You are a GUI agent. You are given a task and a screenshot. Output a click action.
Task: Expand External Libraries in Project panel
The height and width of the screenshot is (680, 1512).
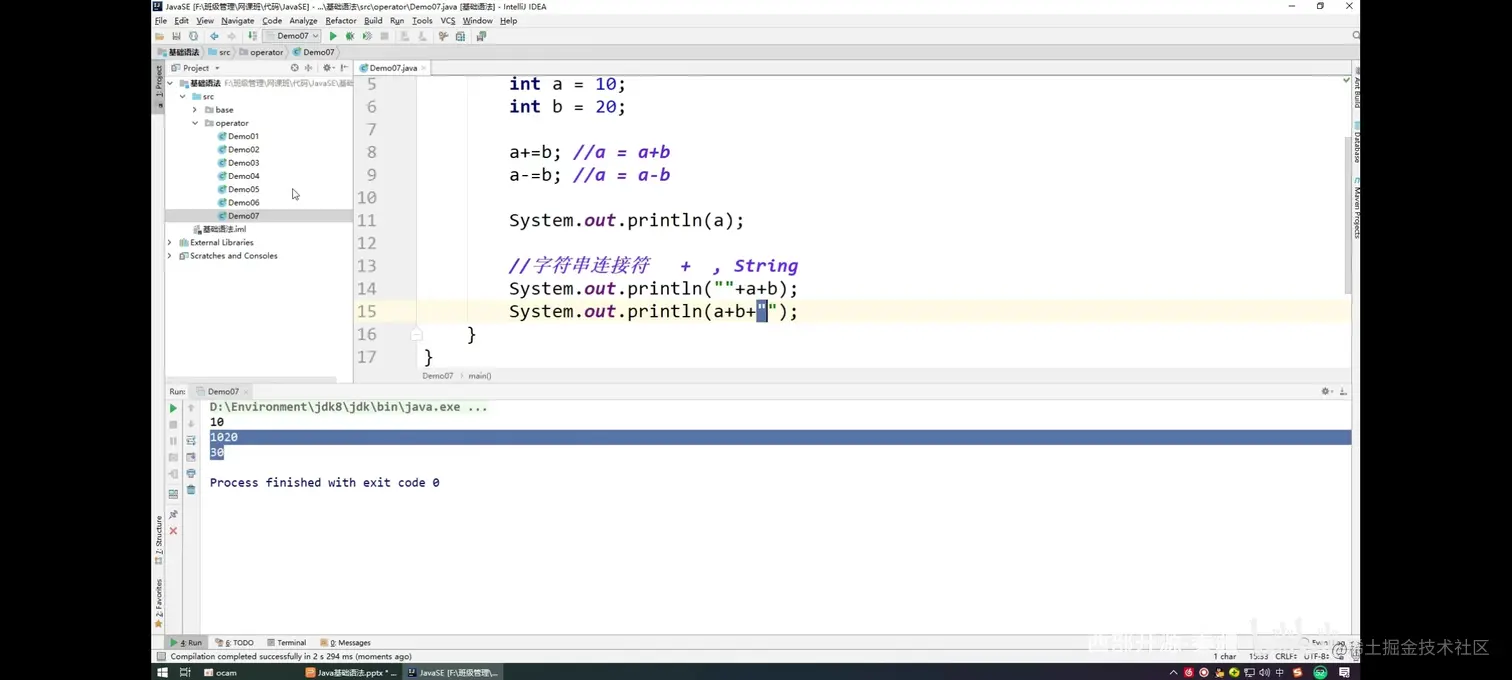pos(170,242)
